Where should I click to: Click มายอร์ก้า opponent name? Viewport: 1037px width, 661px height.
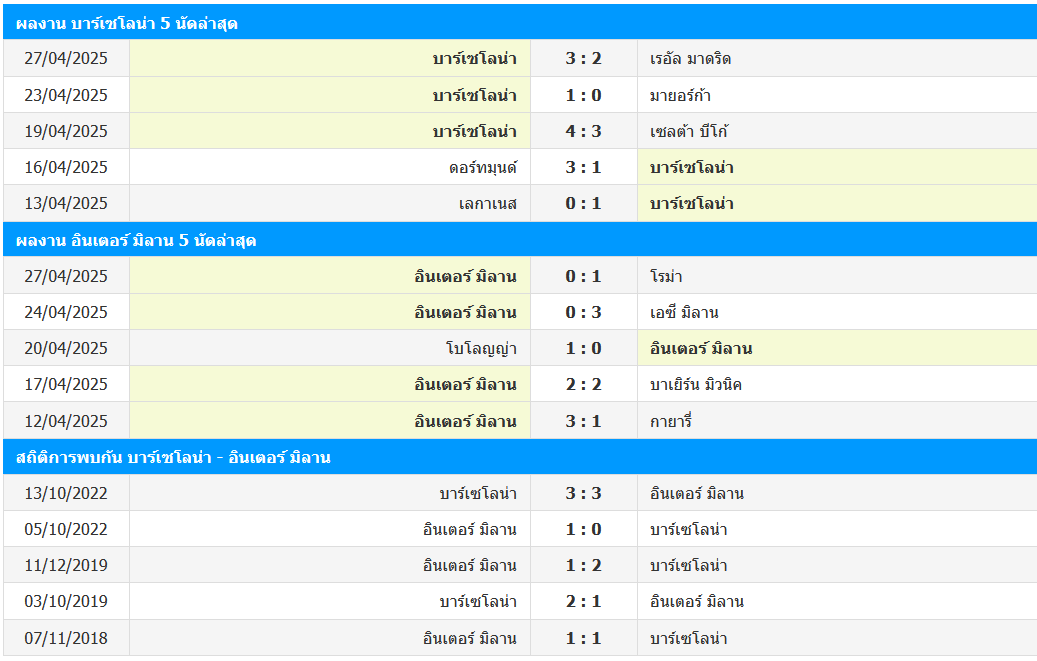[680, 95]
